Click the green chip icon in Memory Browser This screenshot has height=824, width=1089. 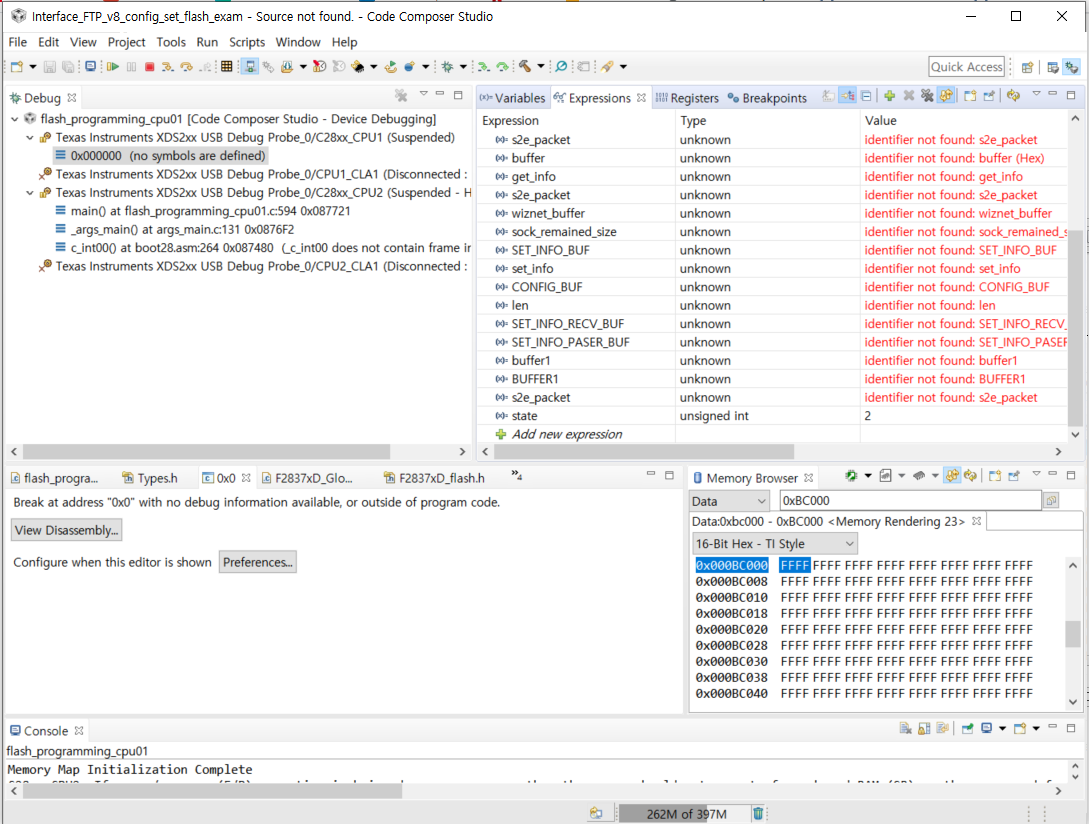point(851,476)
